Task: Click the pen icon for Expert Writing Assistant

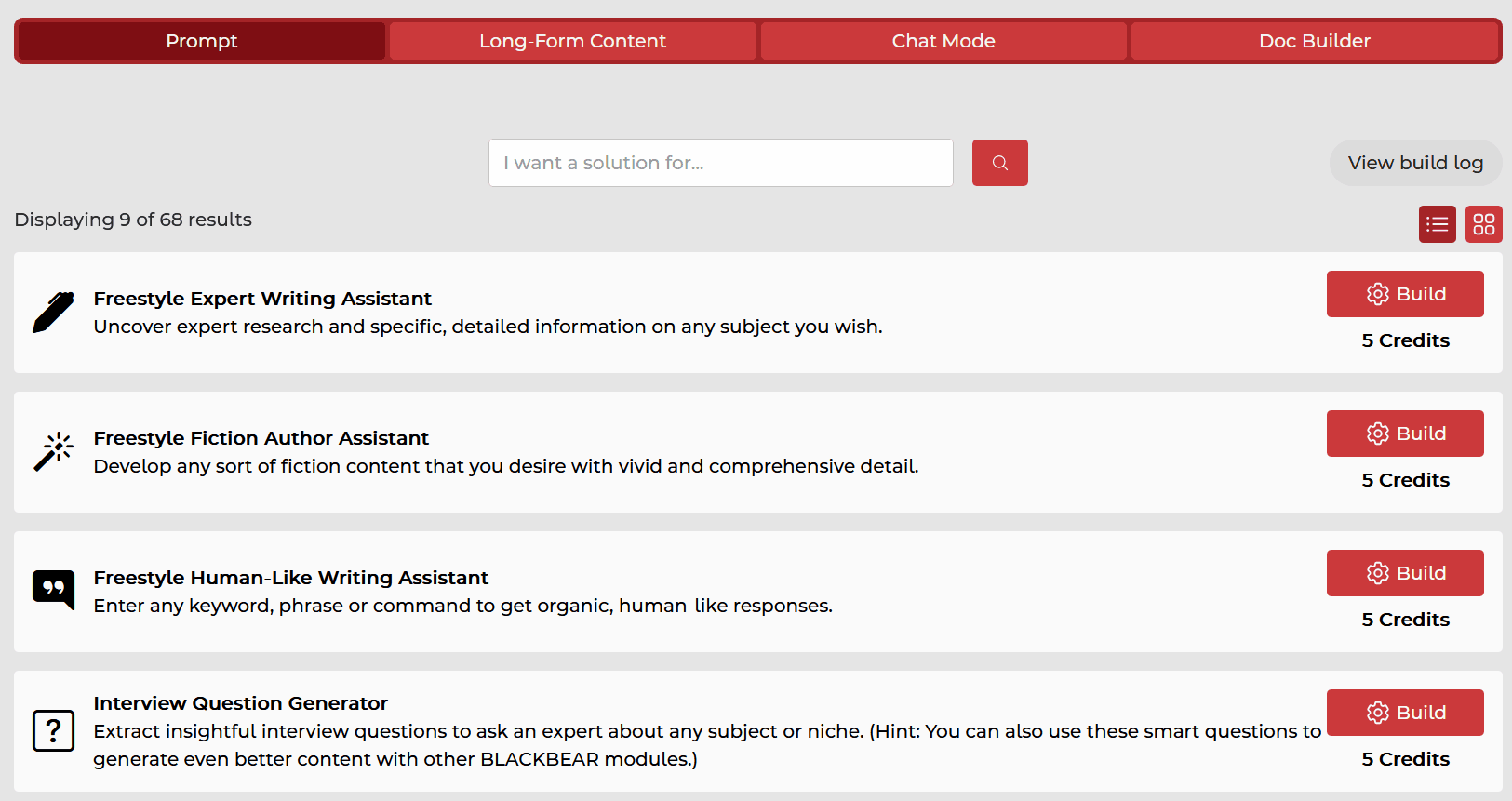Action: (53, 313)
